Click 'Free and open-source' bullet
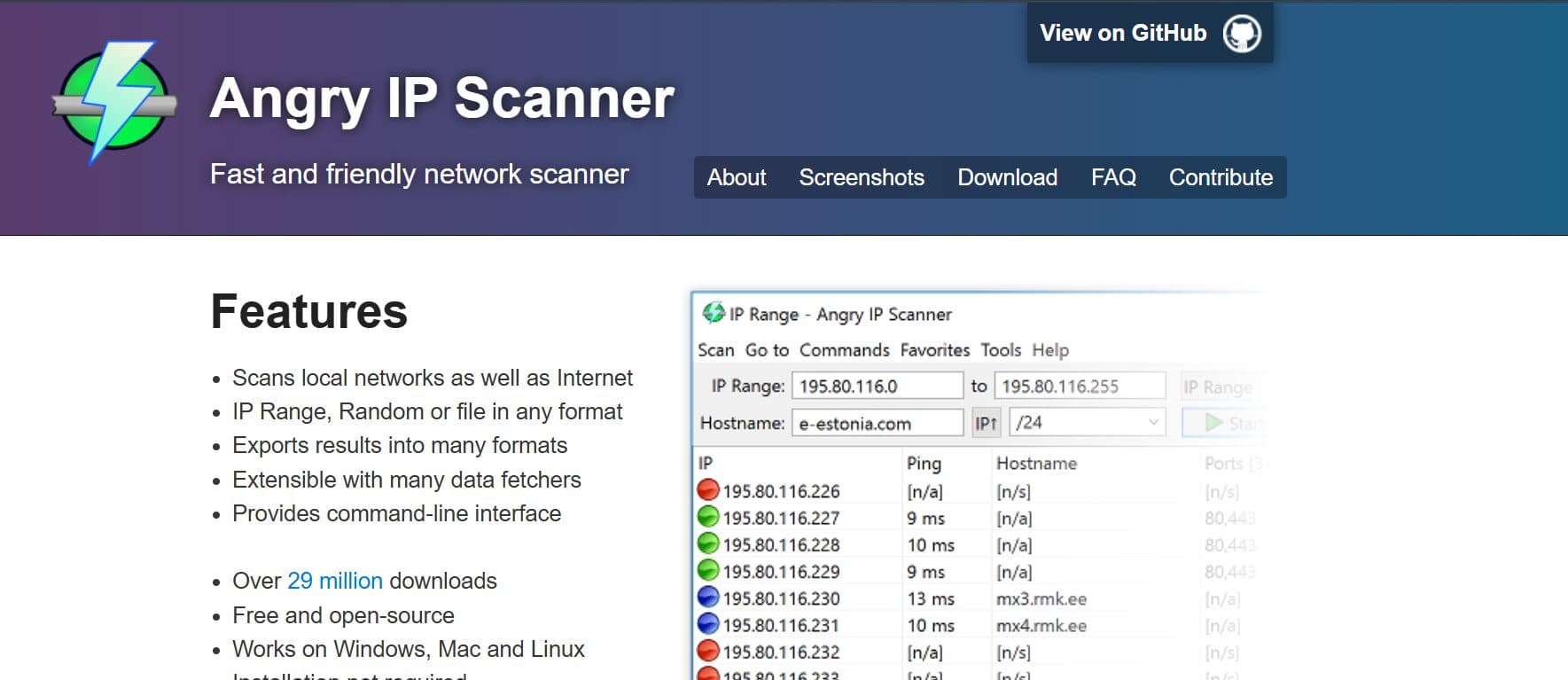This screenshot has height=680, width=1568. pos(343,615)
